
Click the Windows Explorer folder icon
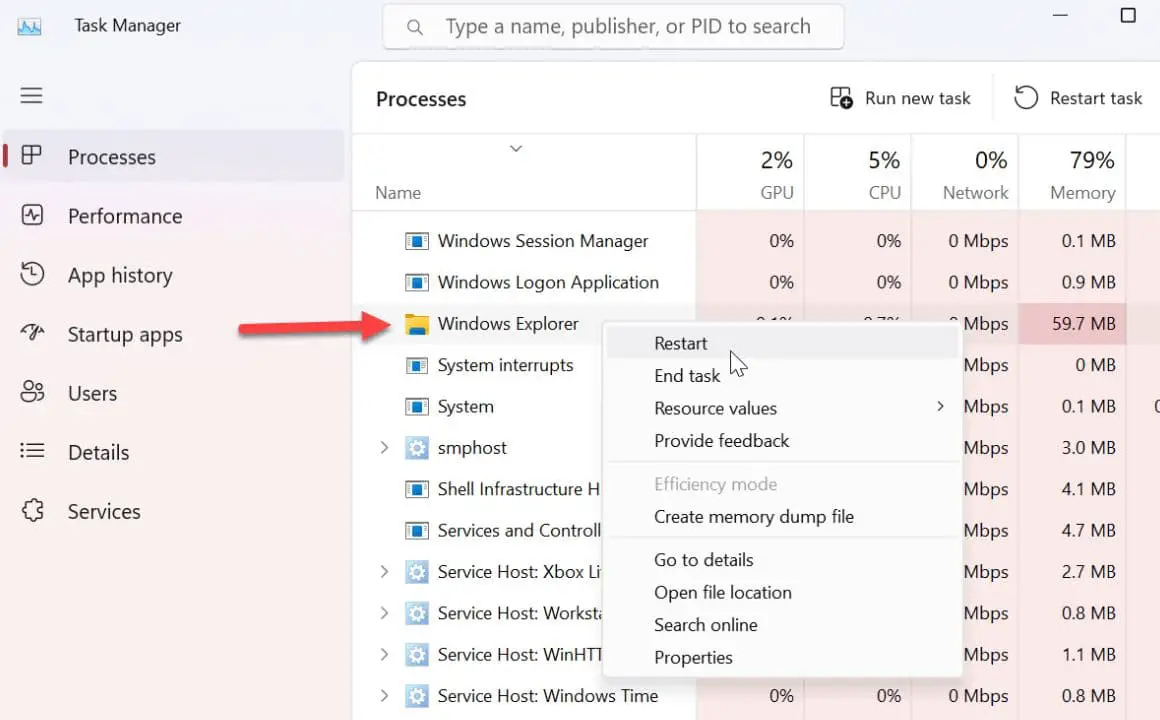pos(417,324)
